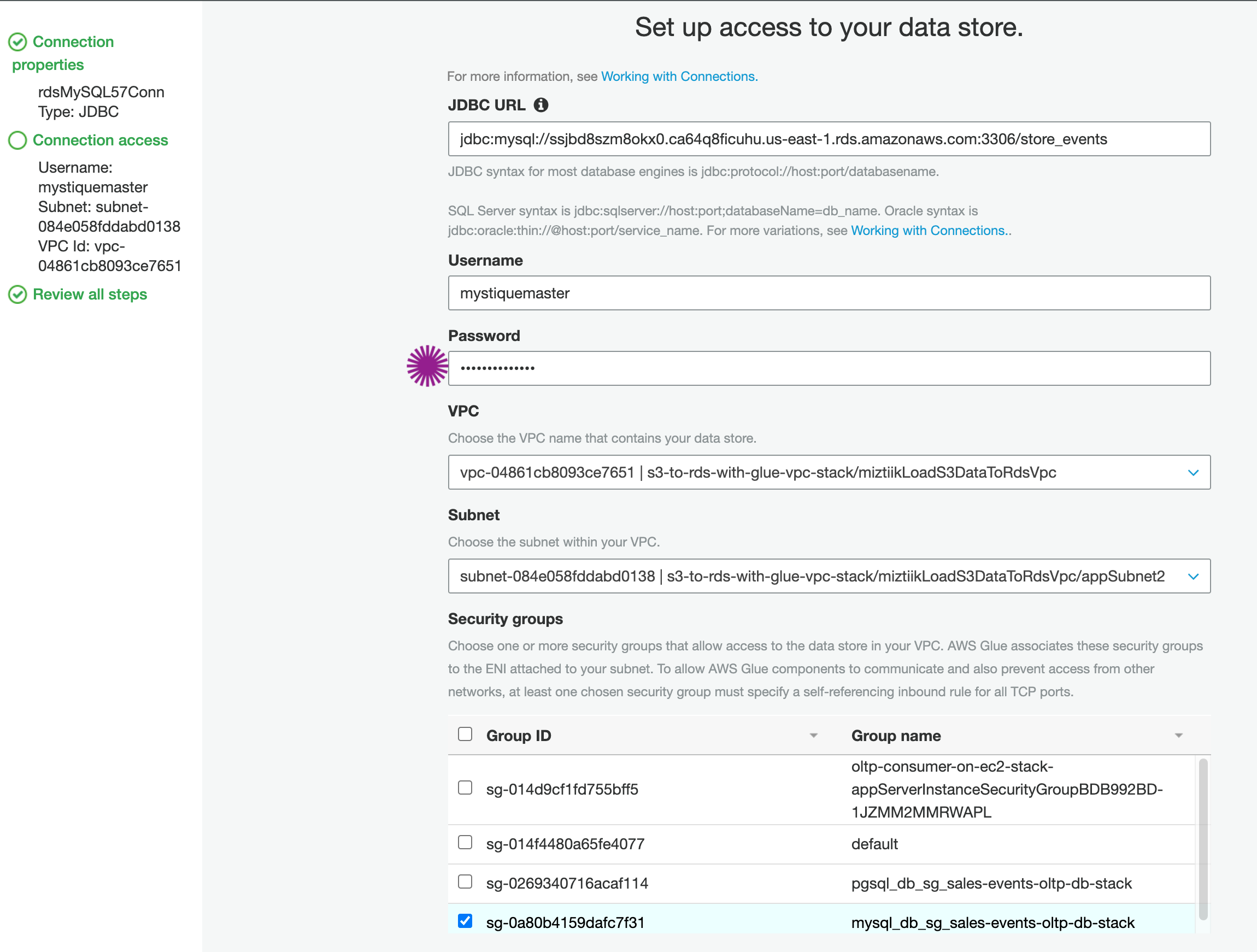Uncheck the mysql_db_sg_sales-events security group

[465, 921]
